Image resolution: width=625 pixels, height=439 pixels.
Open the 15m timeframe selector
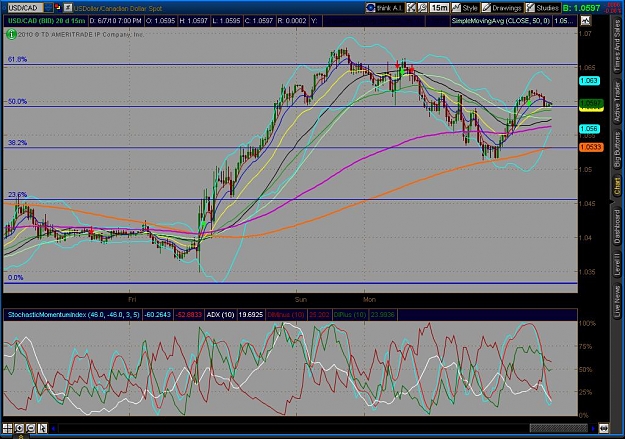(439, 8)
